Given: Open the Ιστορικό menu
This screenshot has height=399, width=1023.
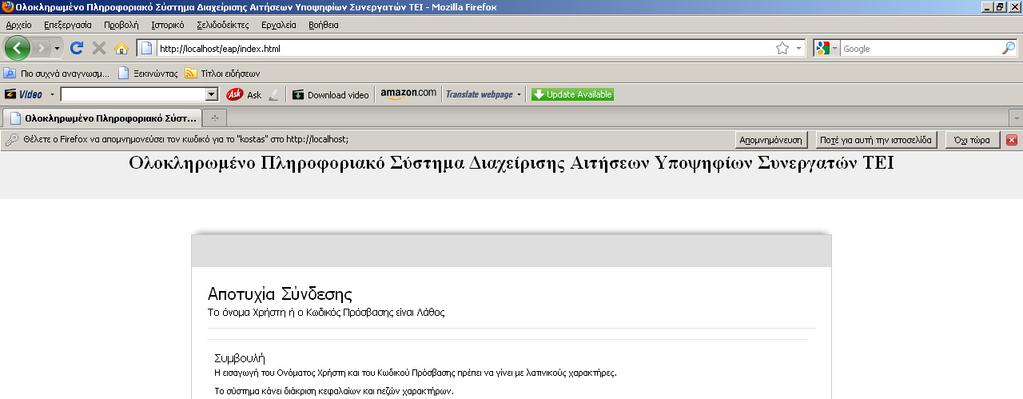Looking at the screenshot, I should [x=168, y=25].
